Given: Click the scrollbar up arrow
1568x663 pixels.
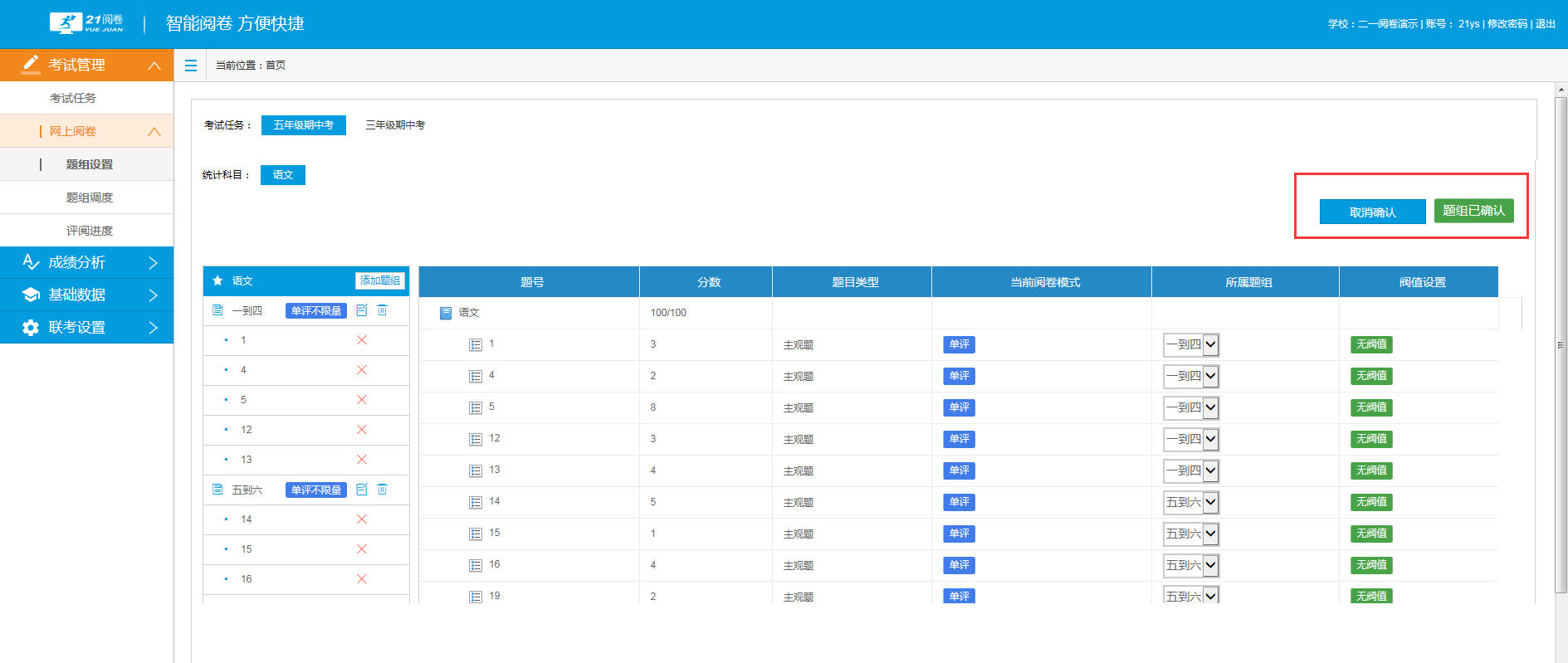Looking at the screenshot, I should 1561,88.
